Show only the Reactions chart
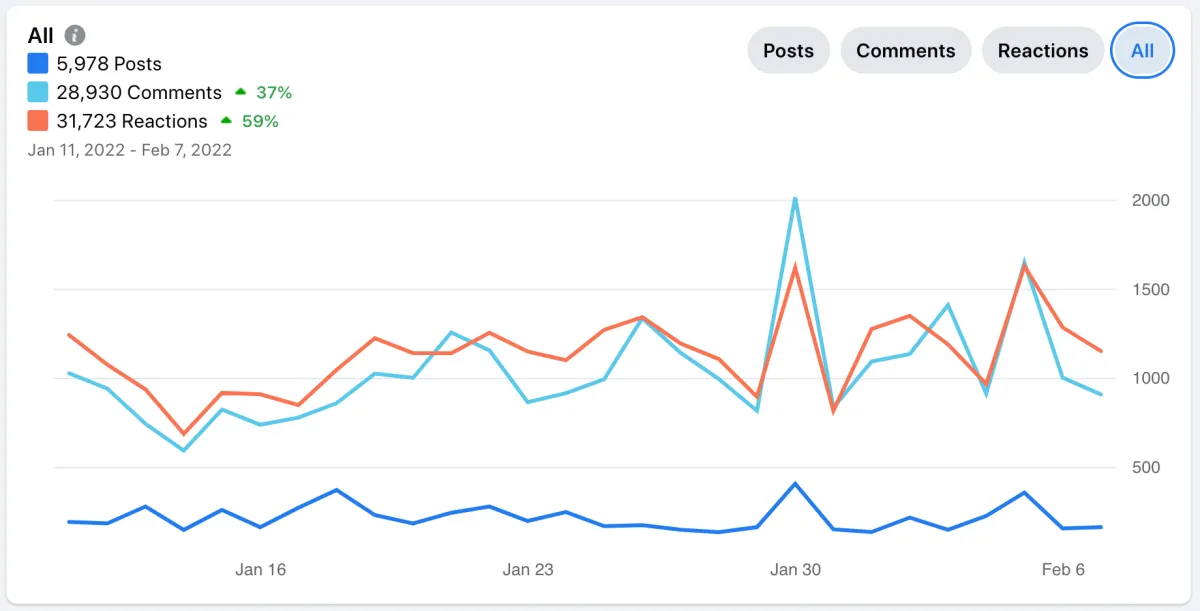The width and height of the screenshot is (1200, 611). 1043,51
